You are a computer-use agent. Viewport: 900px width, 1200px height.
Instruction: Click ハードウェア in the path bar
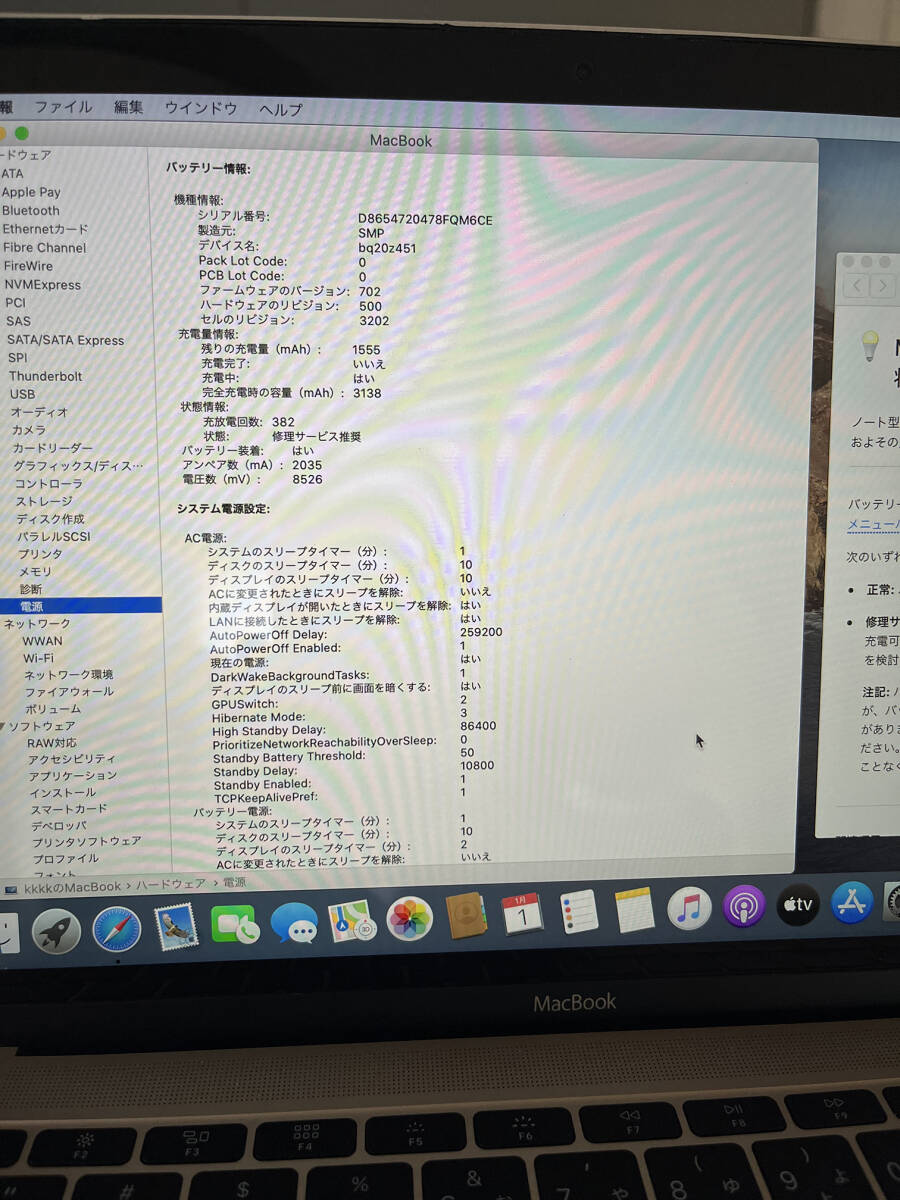pyautogui.click(x=169, y=884)
